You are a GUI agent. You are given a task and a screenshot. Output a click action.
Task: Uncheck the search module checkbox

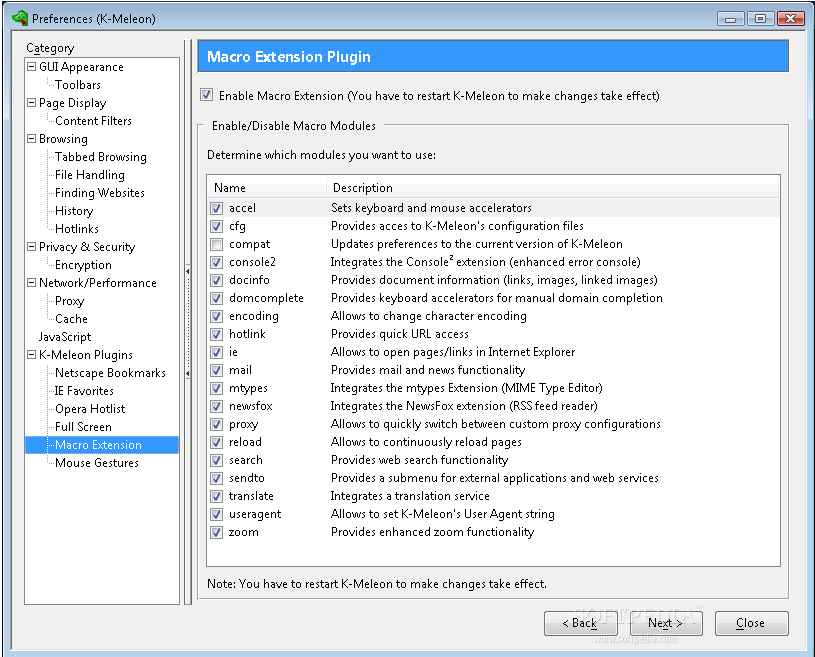coord(217,461)
